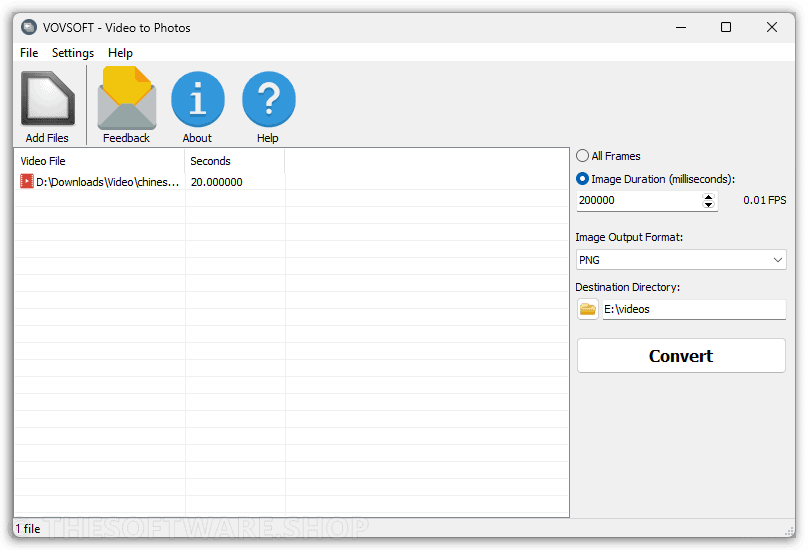This screenshot has height=550, width=808.
Task: Open the Feedback envelope icon
Action: coord(127,98)
